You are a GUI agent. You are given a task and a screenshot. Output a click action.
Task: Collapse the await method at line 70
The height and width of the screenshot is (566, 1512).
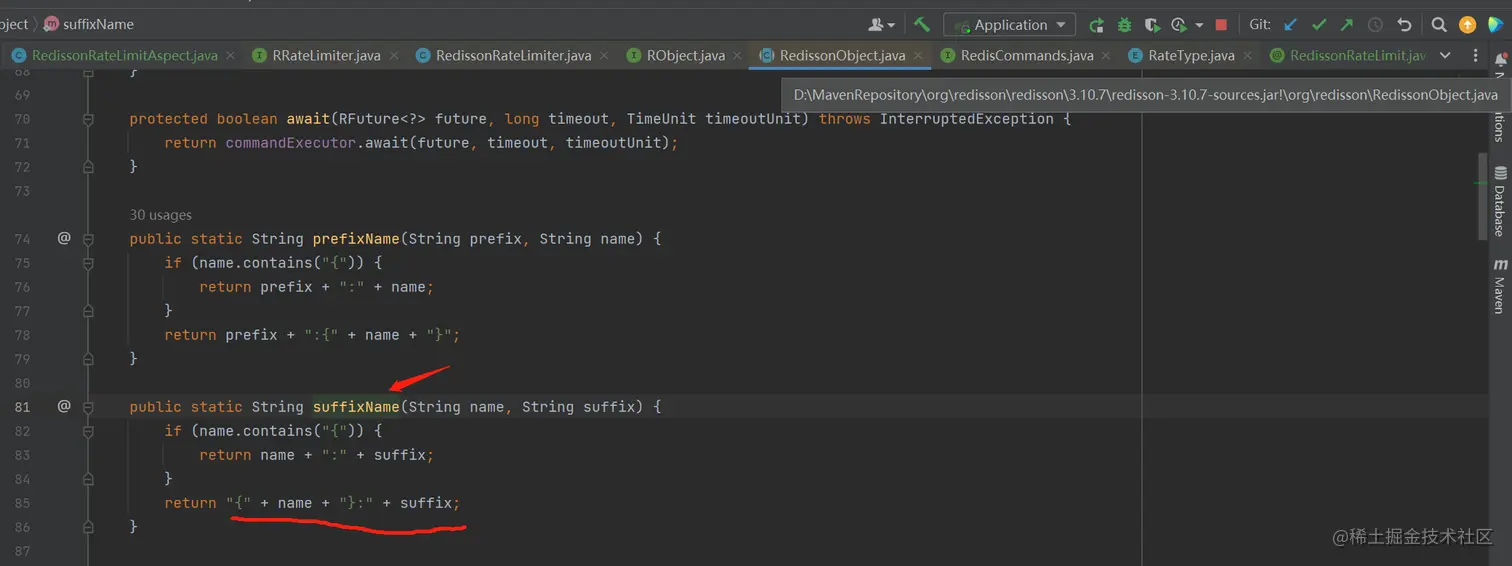click(88, 119)
